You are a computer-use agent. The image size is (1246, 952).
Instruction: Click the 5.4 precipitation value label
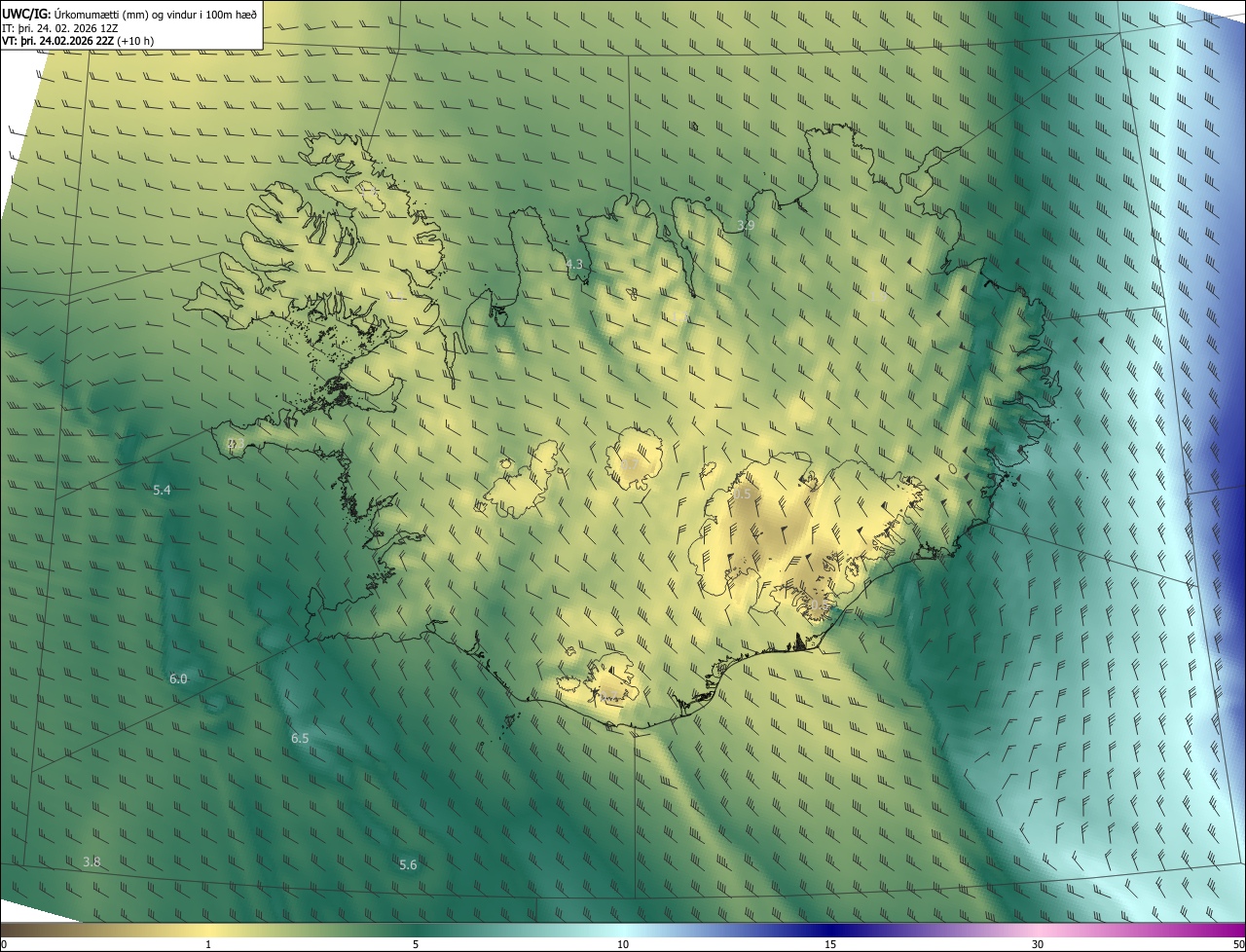162,491
